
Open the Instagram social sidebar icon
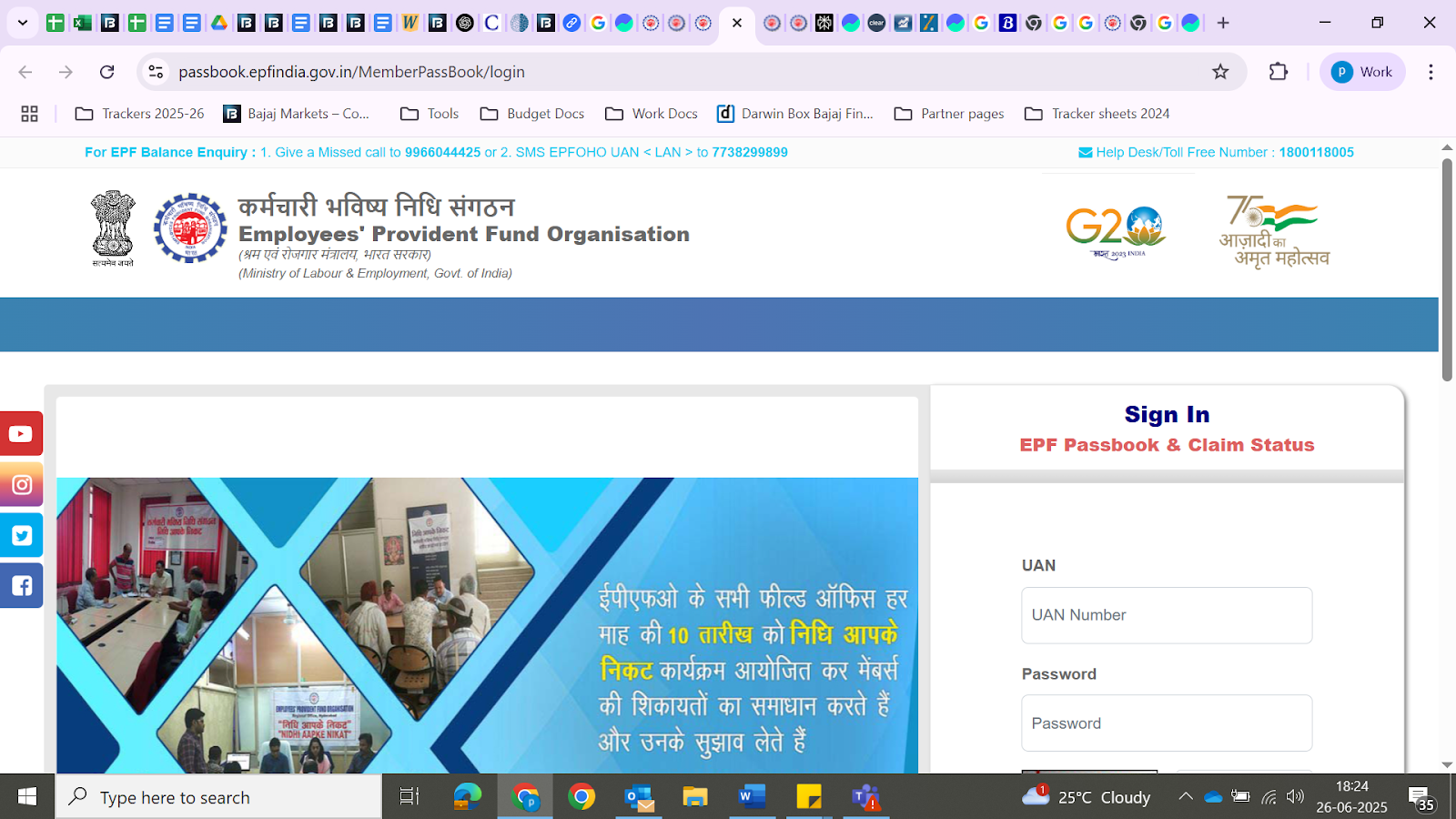tap(21, 485)
